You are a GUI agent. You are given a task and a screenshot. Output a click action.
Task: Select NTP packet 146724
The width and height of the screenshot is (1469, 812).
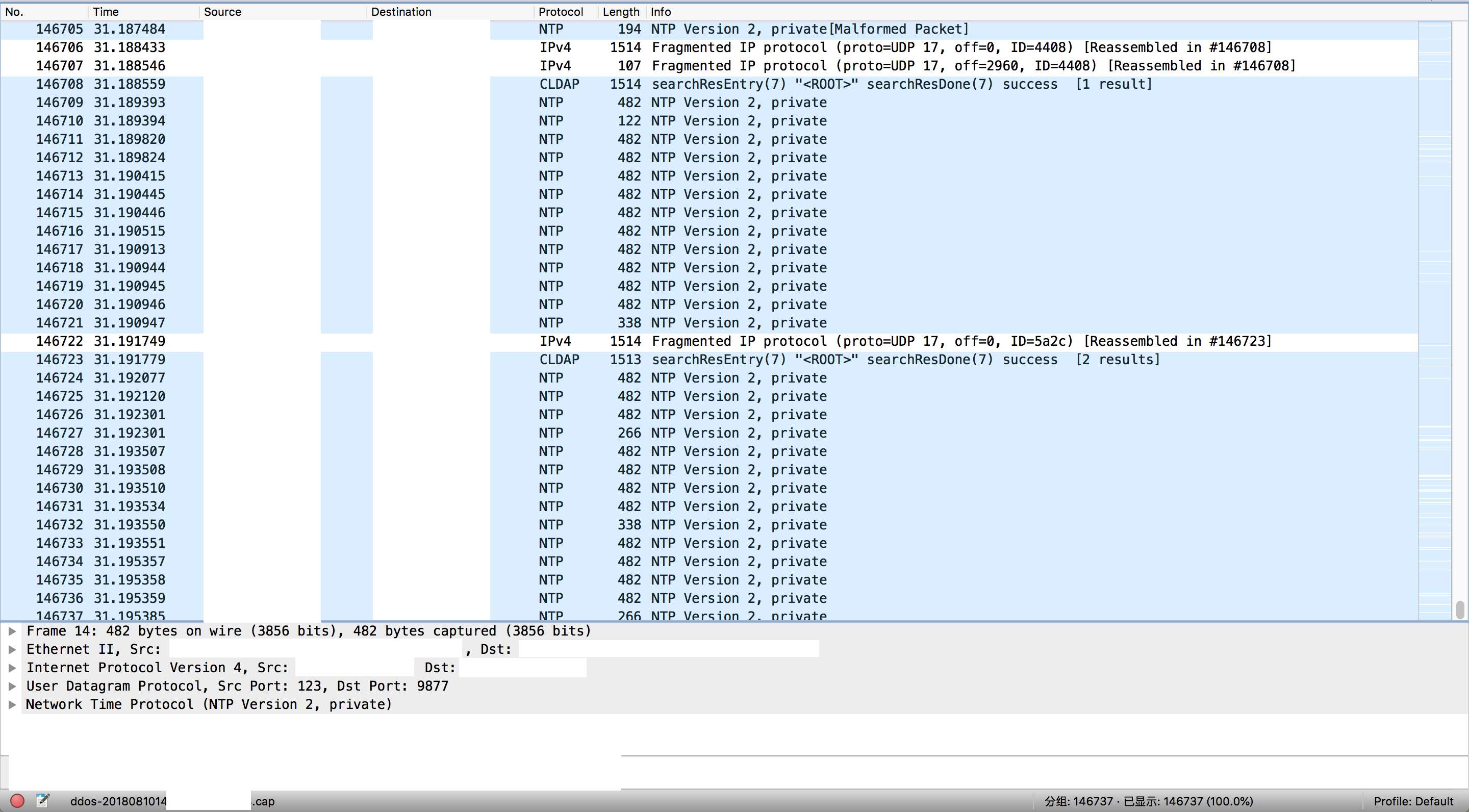pos(709,378)
